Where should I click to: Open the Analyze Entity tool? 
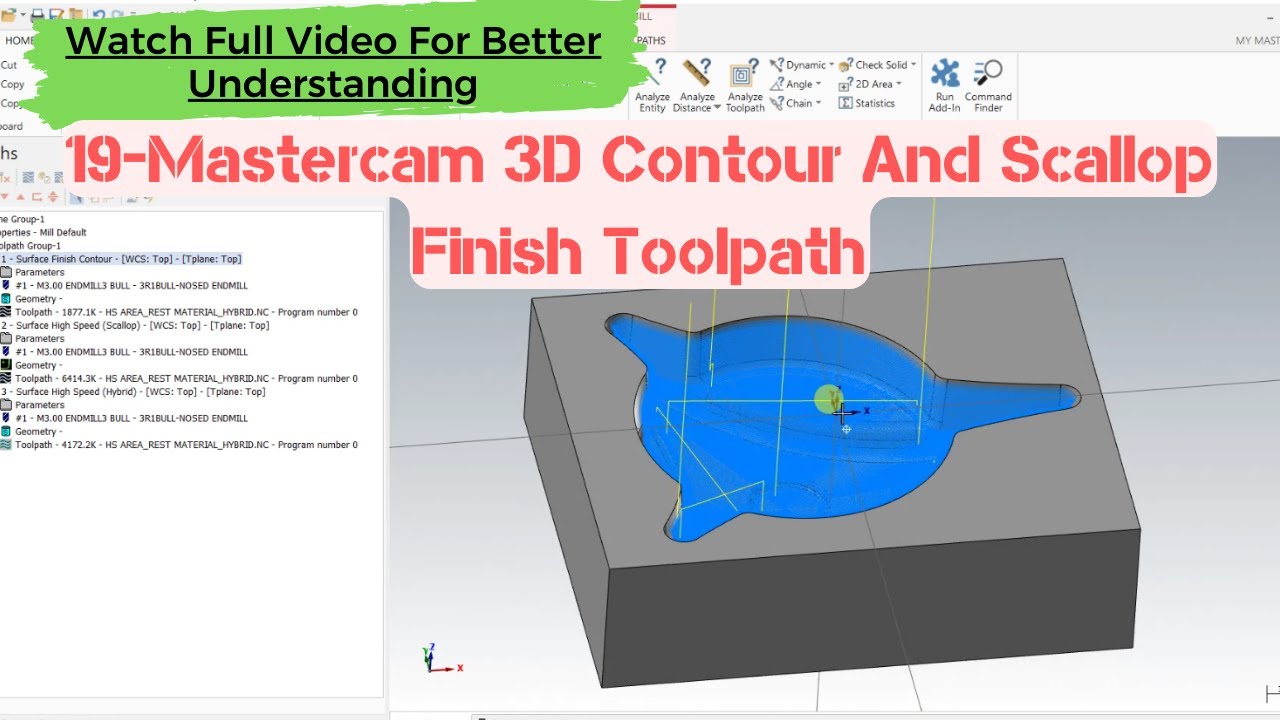(x=653, y=86)
